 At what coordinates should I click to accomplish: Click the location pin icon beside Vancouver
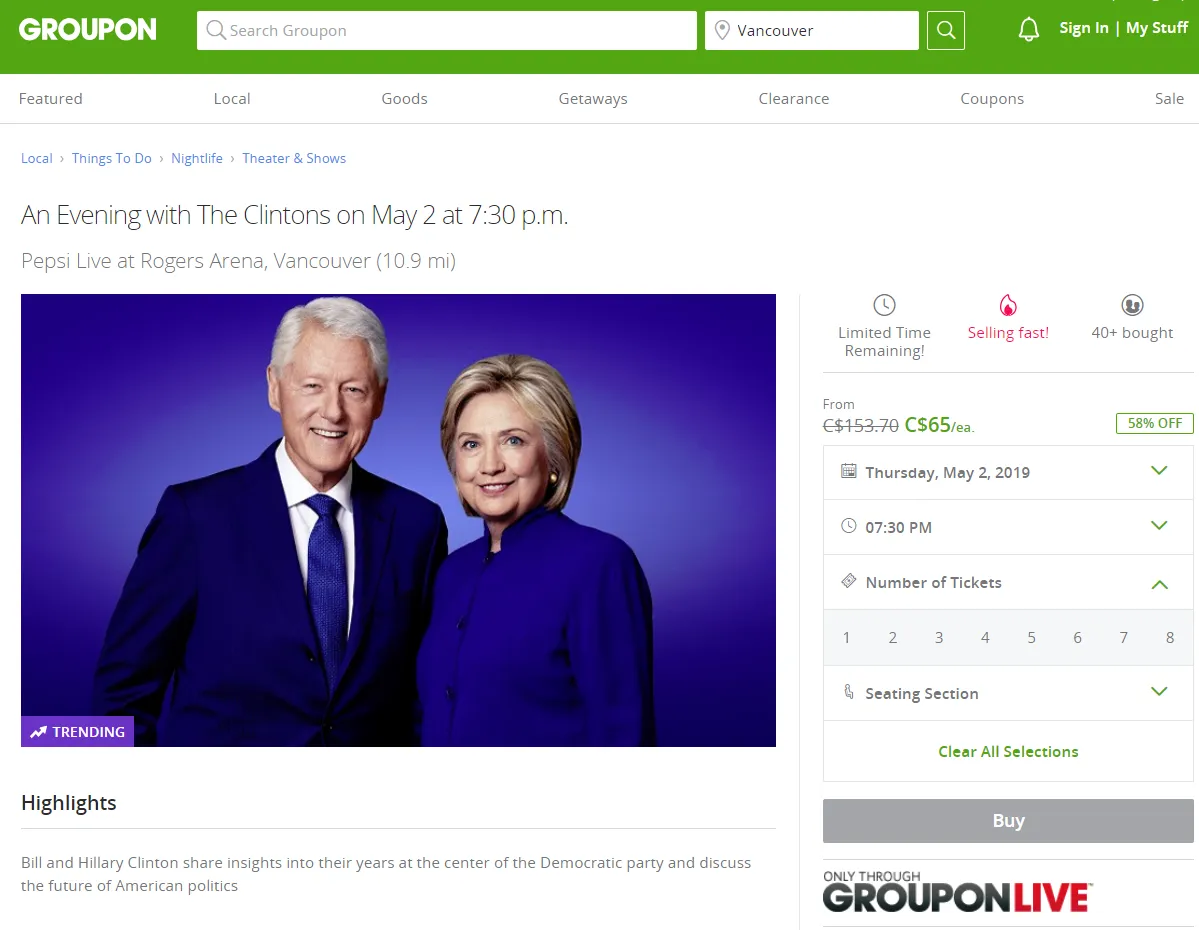(x=721, y=31)
